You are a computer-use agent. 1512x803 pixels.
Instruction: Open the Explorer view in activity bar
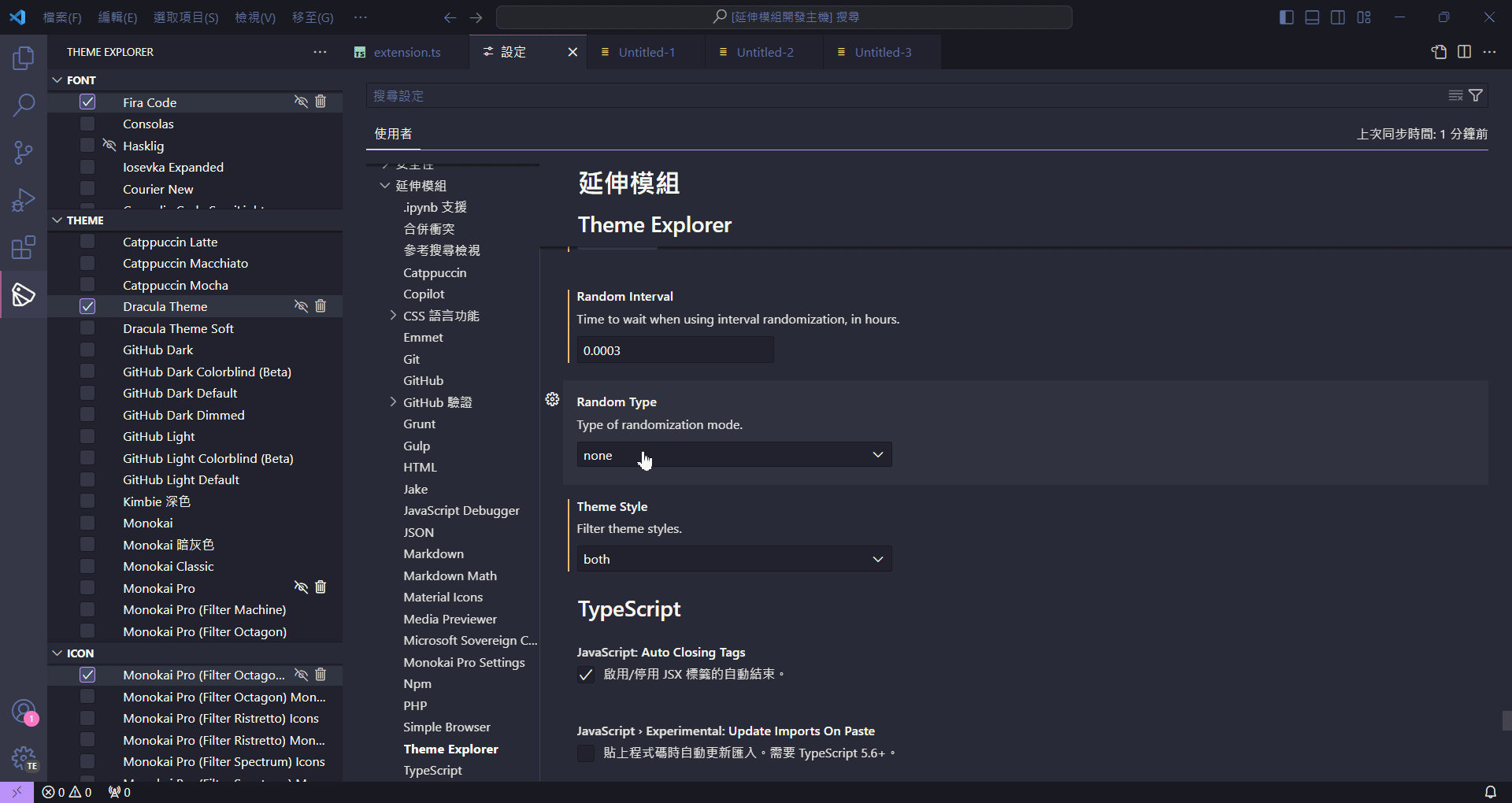[x=24, y=57]
